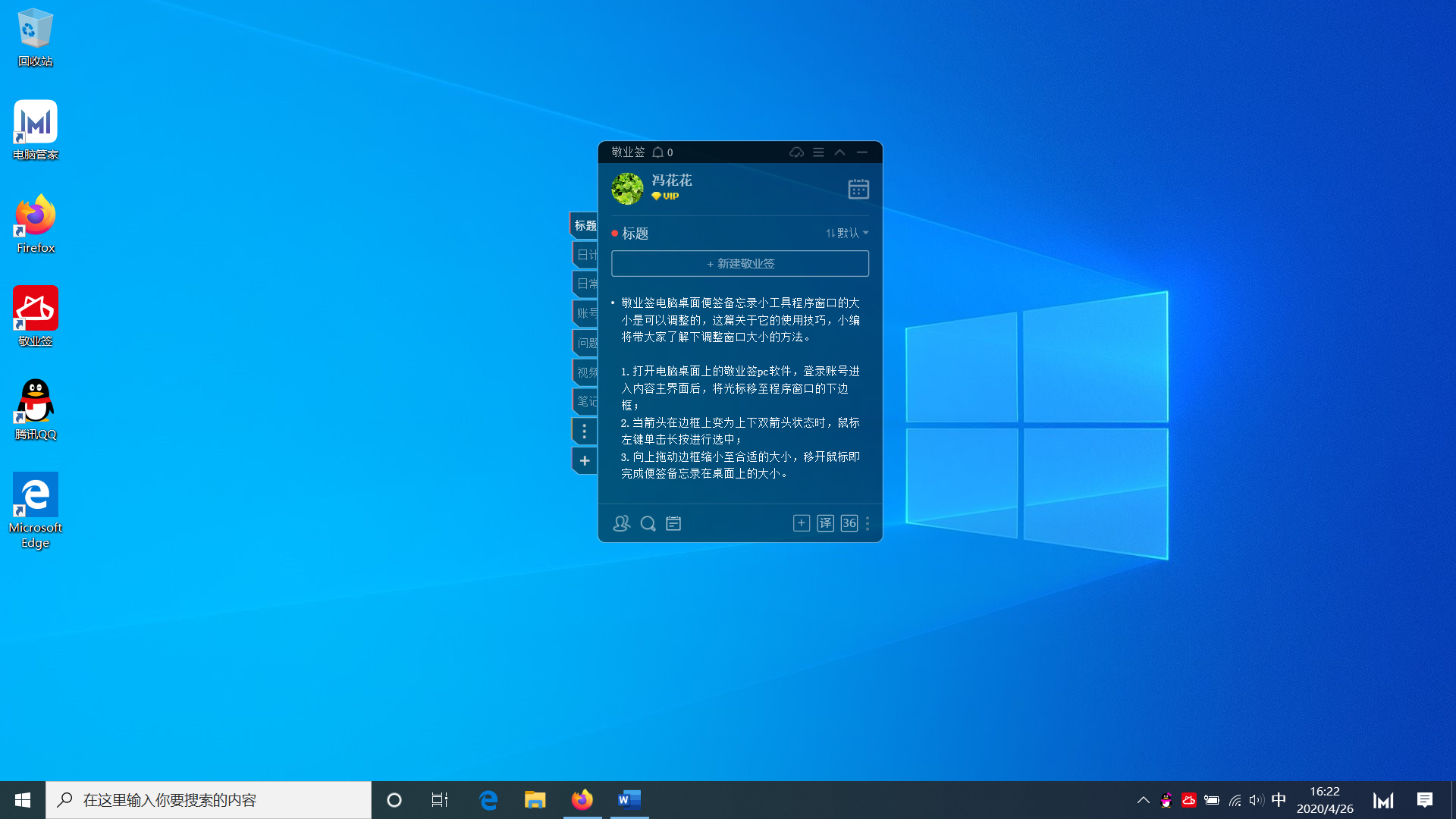Open the Windows Start menu
Screen dimensions: 1456x819
coord(23,800)
